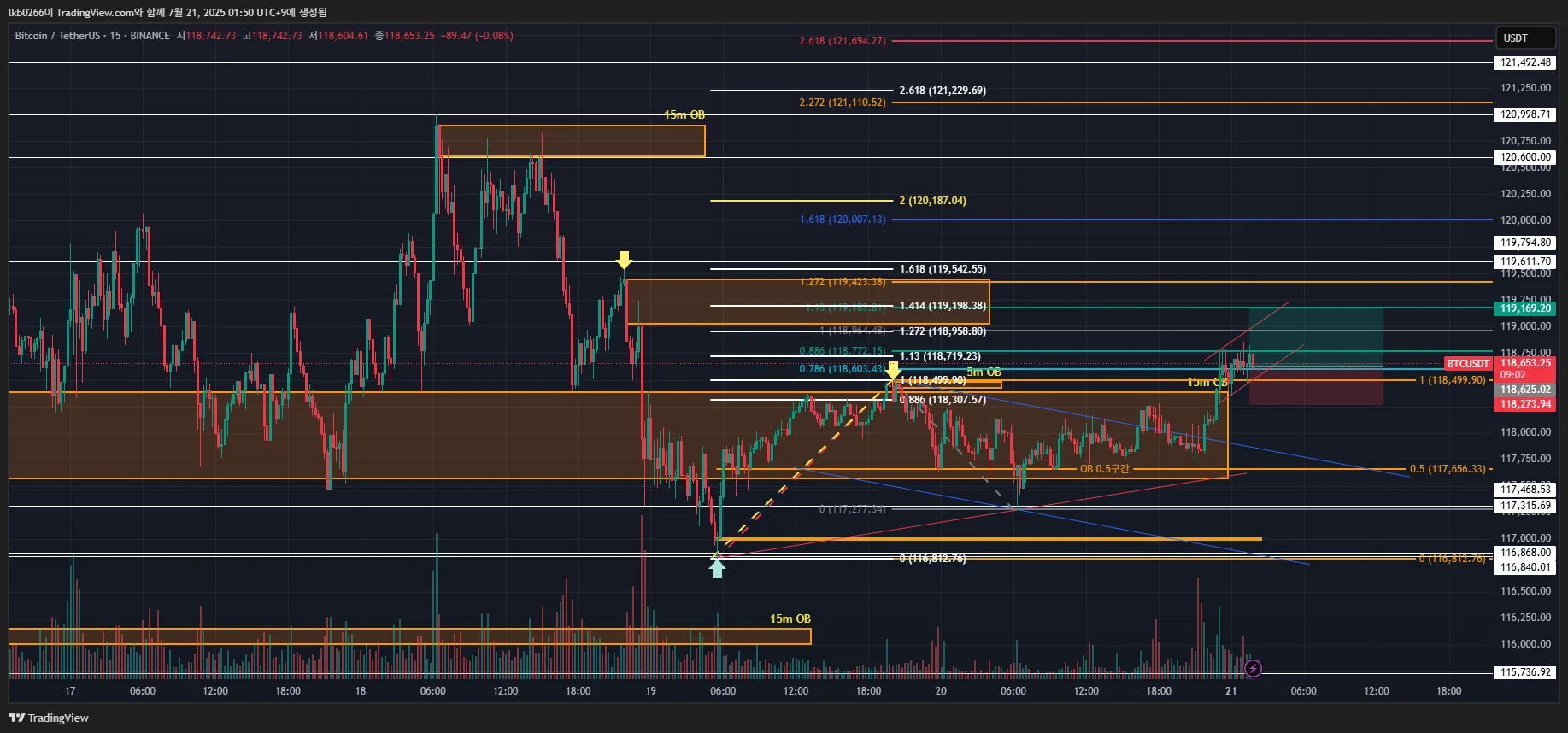
Task: Click the 118,000.00 price scale tick
Action: point(1525,432)
